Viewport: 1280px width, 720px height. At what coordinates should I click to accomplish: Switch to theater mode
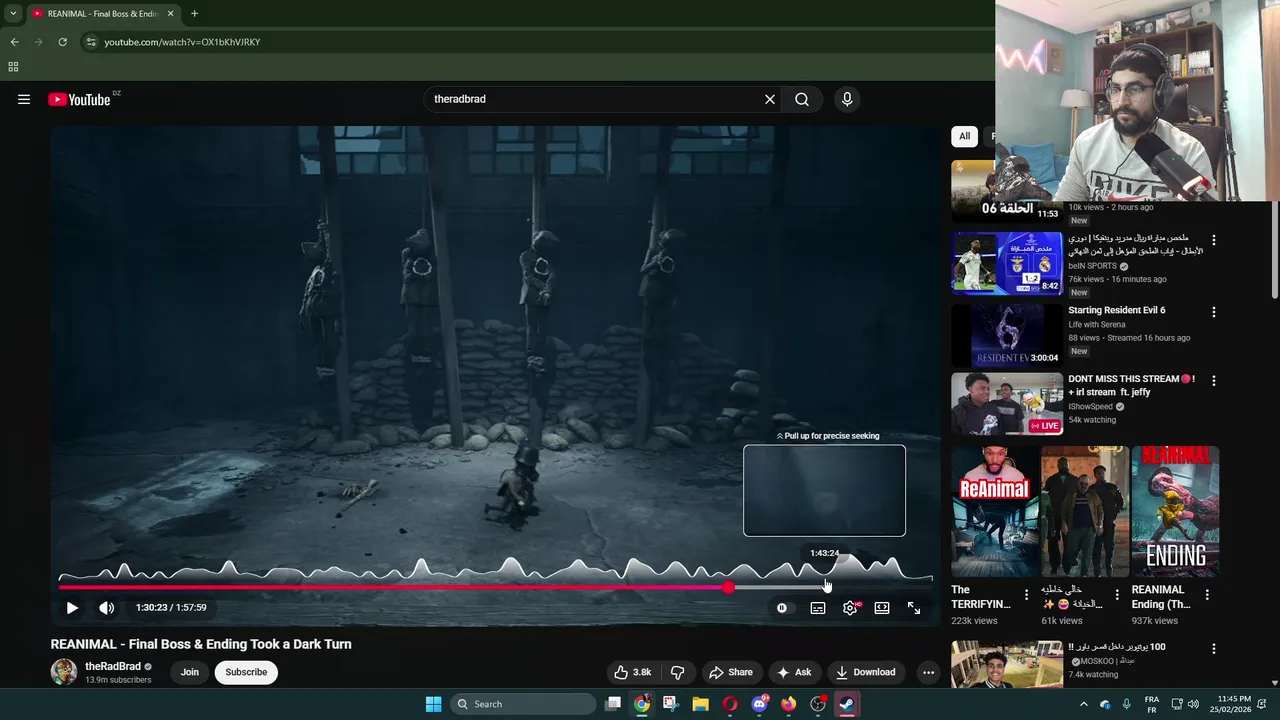[882, 607]
